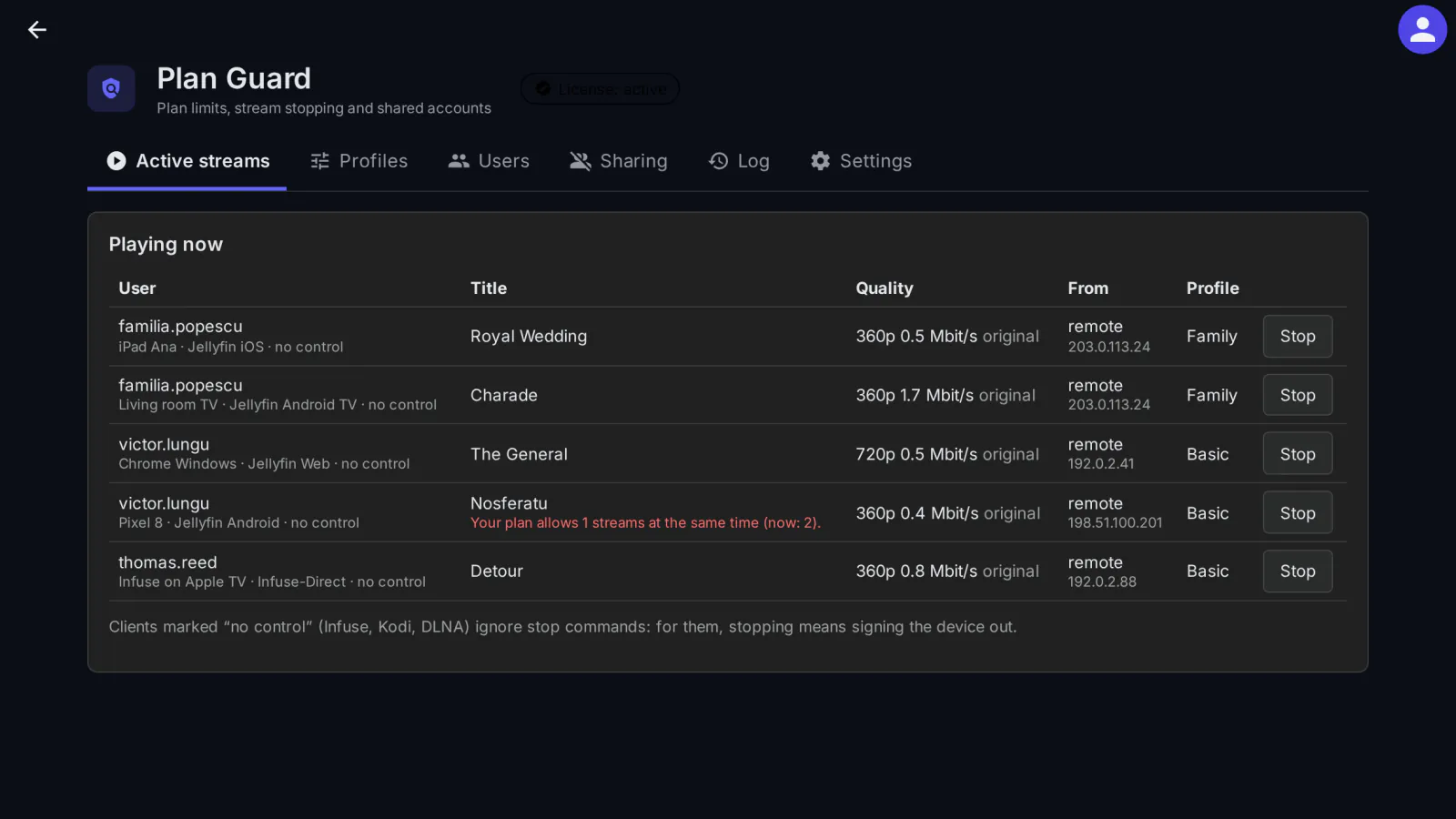Stop The General stream
The image size is (1456, 819).
(x=1298, y=454)
